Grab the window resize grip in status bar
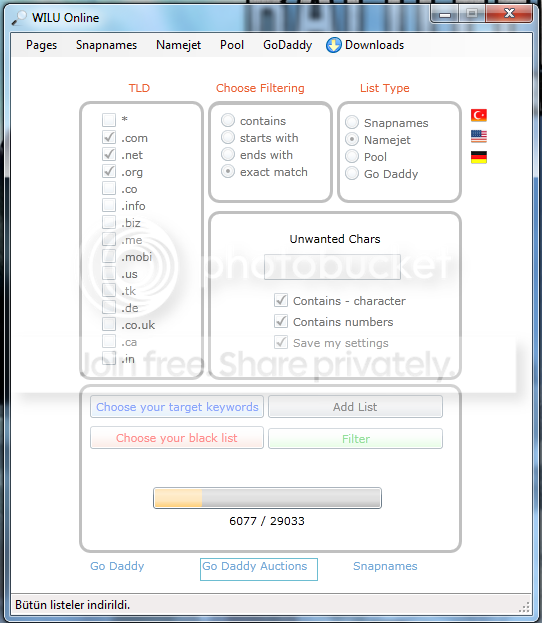542x623 pixels. pos(524,607)
